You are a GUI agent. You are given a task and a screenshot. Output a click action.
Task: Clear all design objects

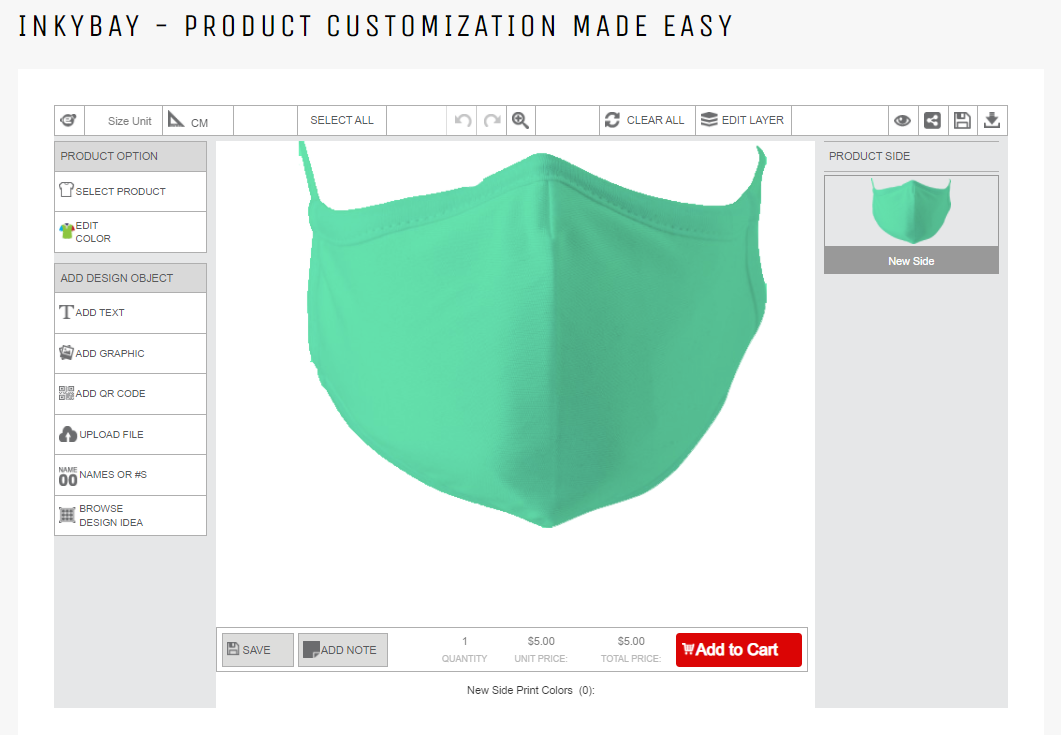(x=647, y=120)
